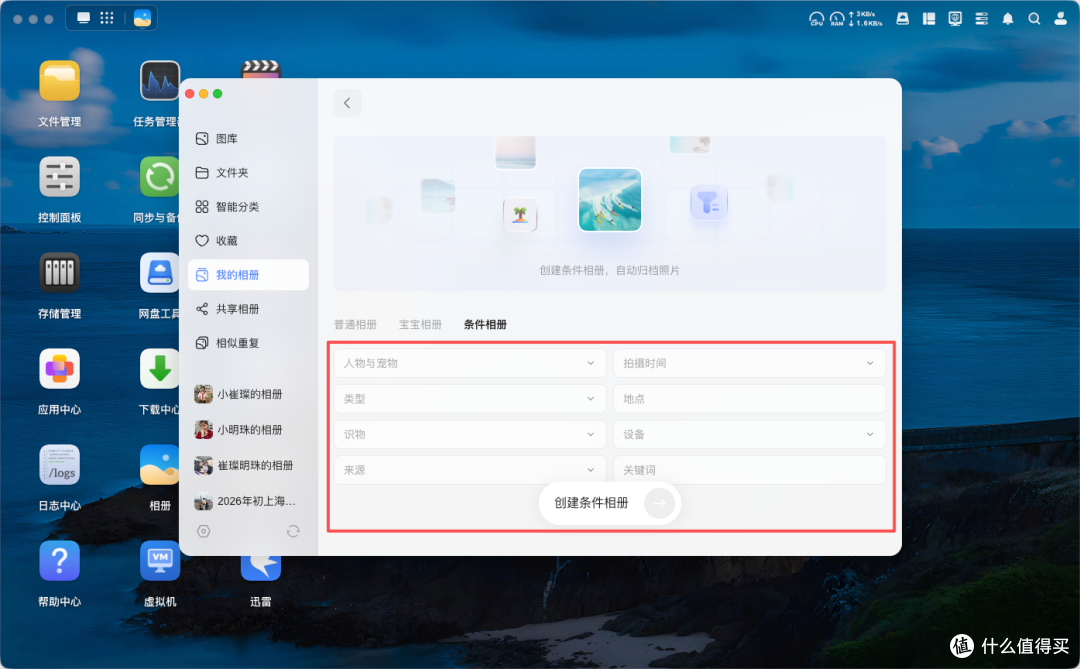Expand 识物 dropdown
The width and height of the screenshot is (1080, 669).
(470, 435)
